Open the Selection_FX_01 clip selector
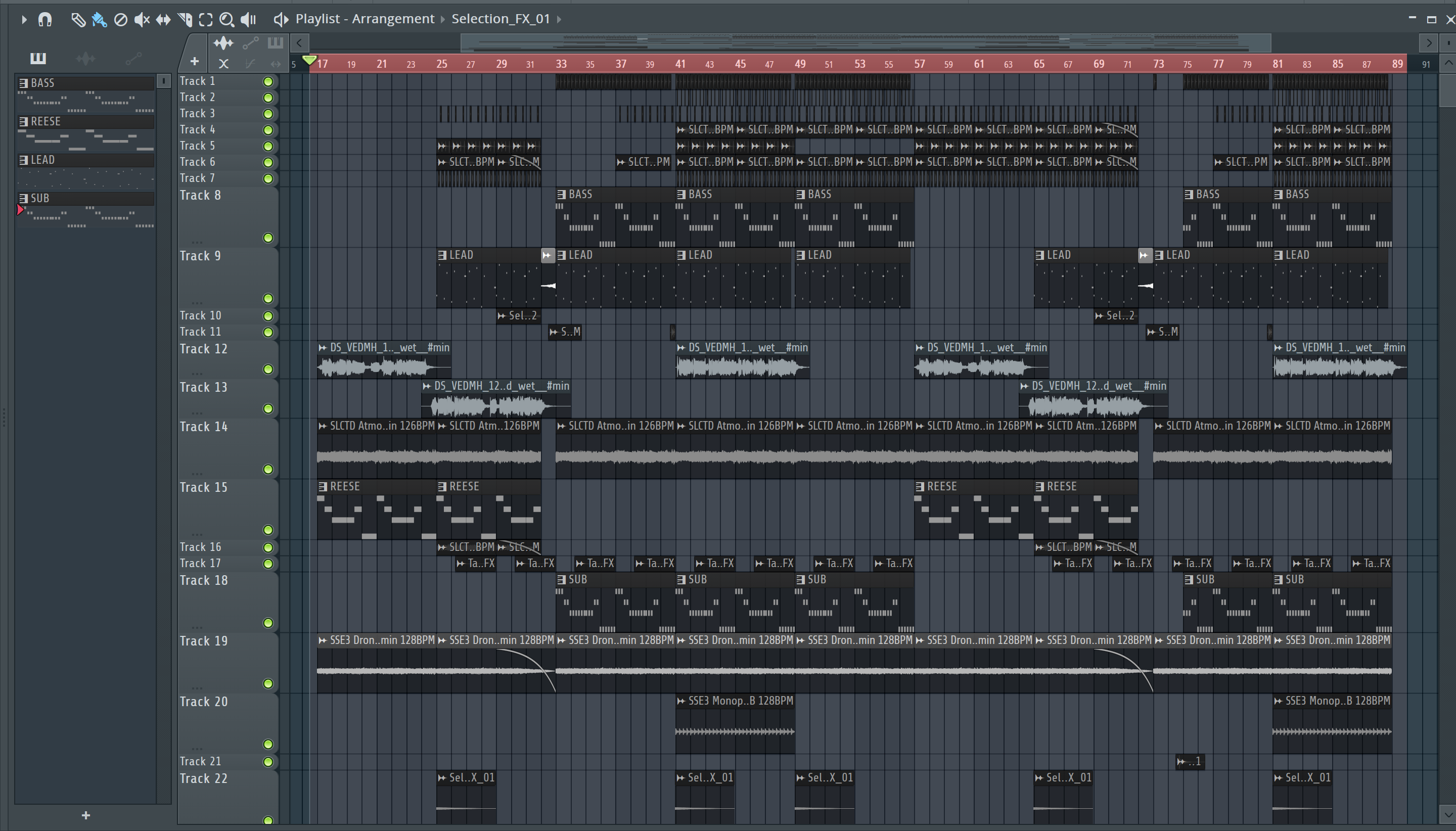 point(500,19)
